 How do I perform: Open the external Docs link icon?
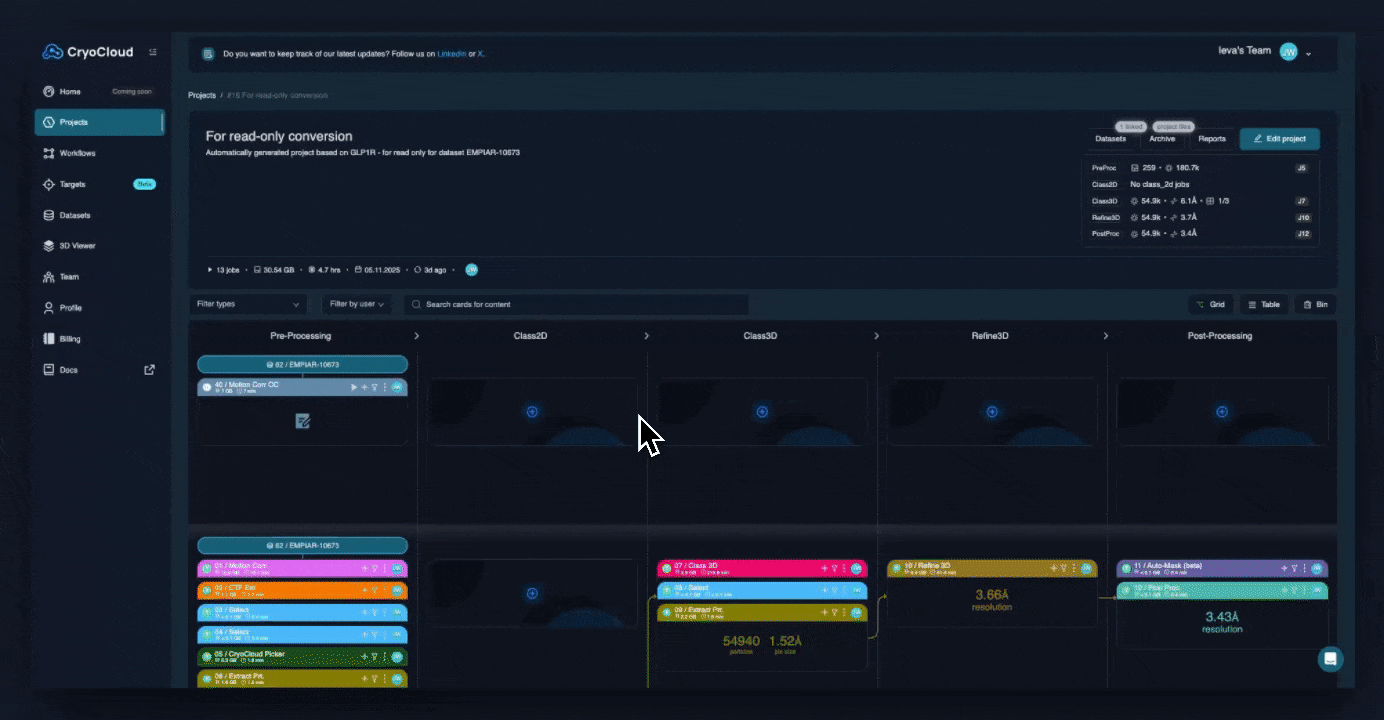coord(148,369)
